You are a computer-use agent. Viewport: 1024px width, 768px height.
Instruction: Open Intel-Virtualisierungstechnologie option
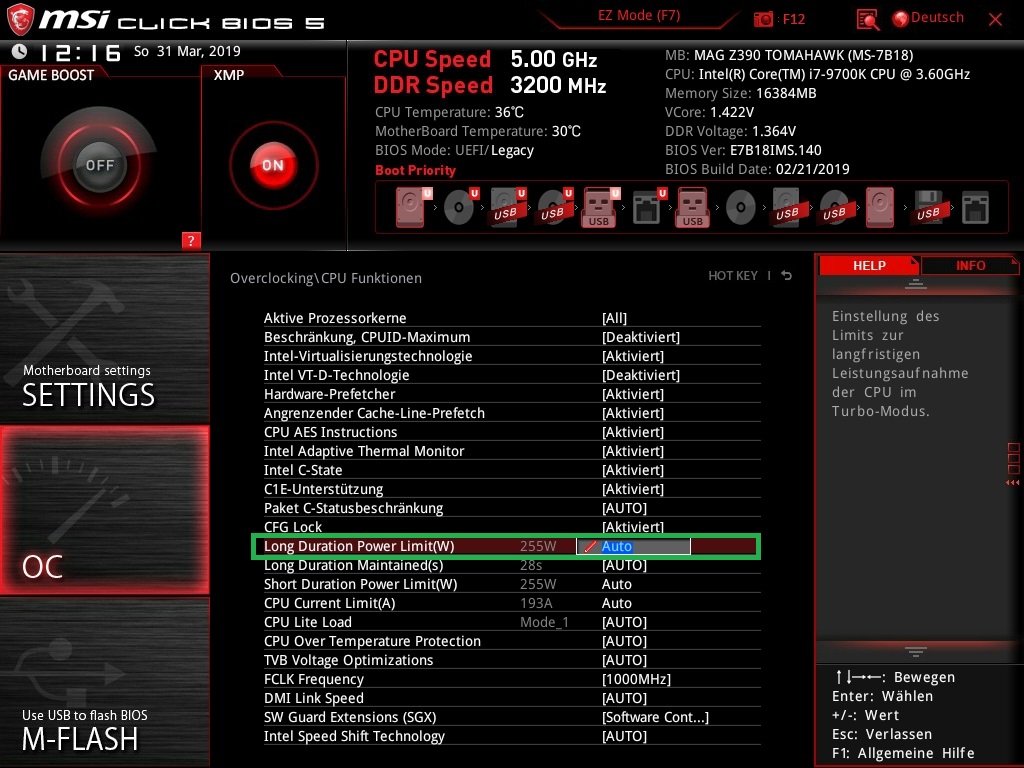pos(512,356)
